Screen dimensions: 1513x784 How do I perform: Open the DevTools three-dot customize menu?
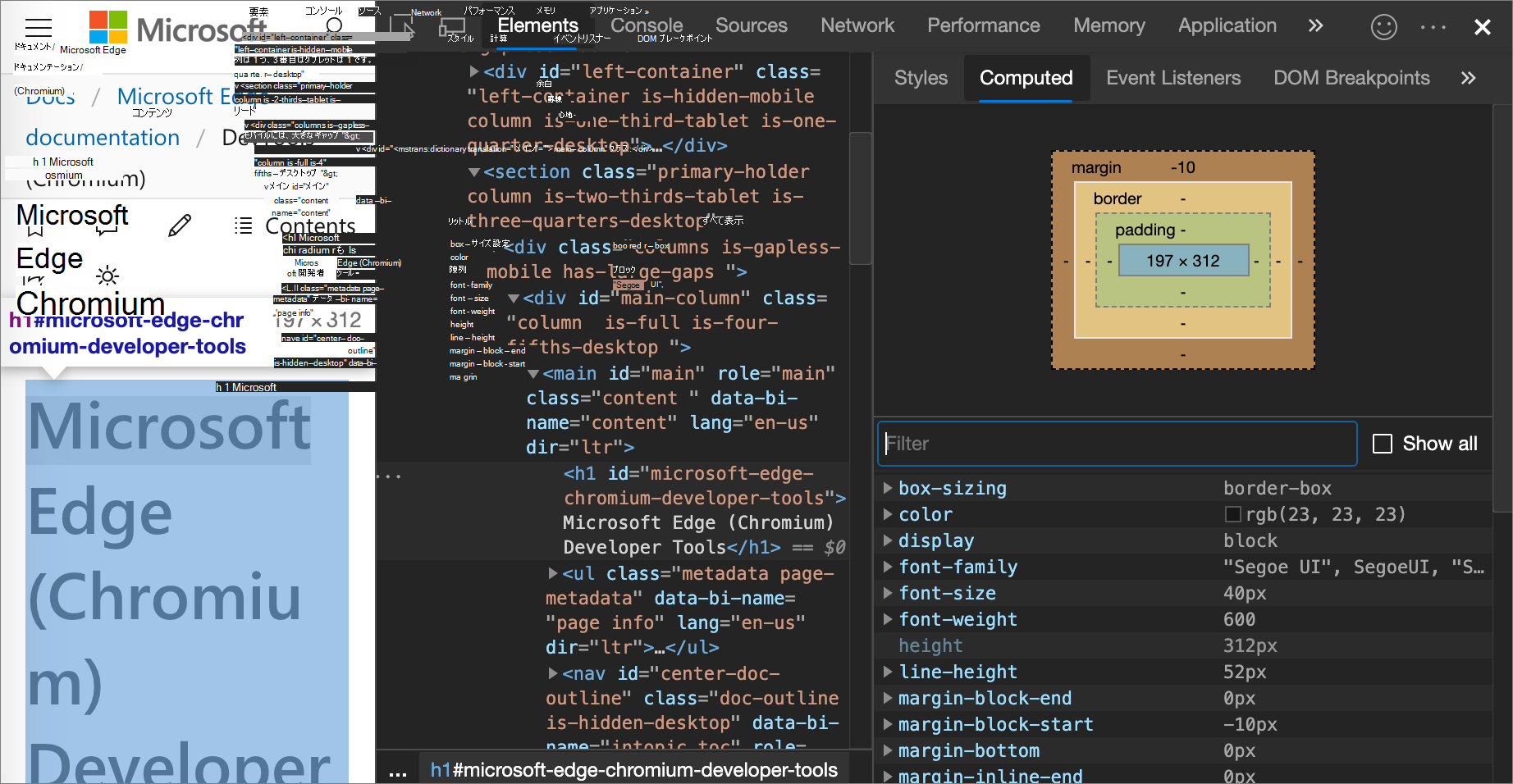1433,27
